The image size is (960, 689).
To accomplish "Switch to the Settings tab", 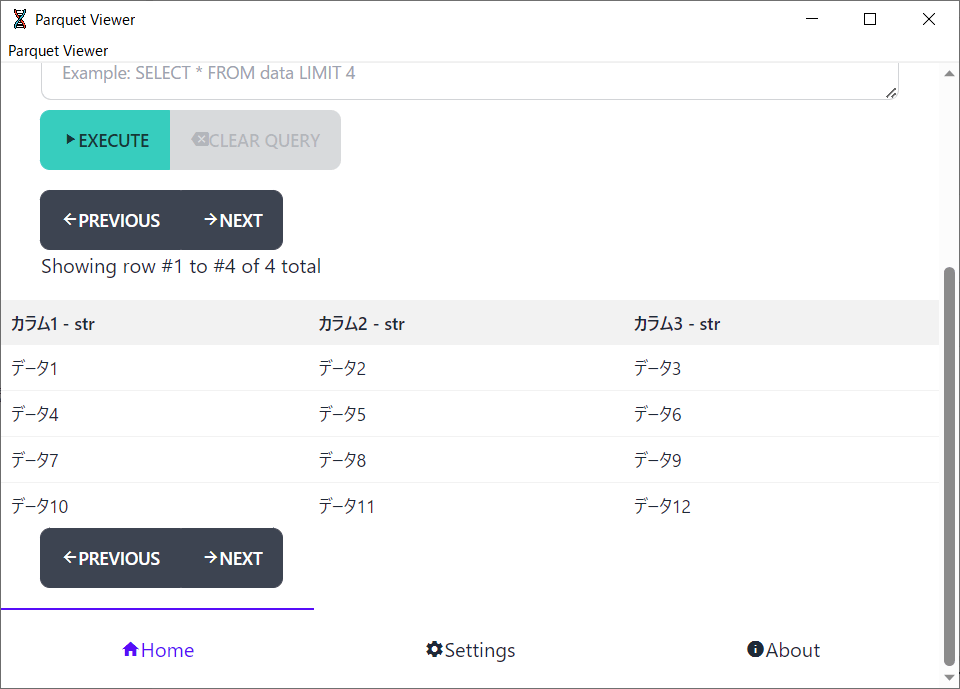I will pyautogui.click(x=470, y=650).
